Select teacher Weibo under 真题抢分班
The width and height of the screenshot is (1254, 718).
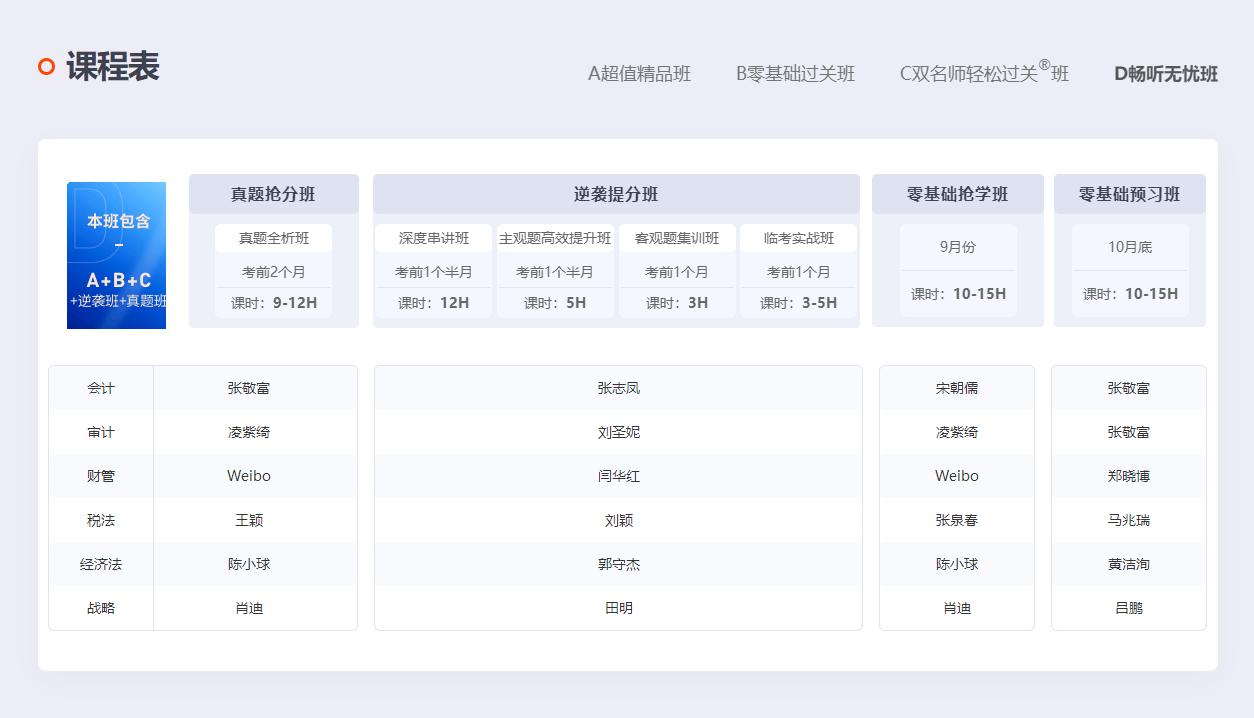249,476
